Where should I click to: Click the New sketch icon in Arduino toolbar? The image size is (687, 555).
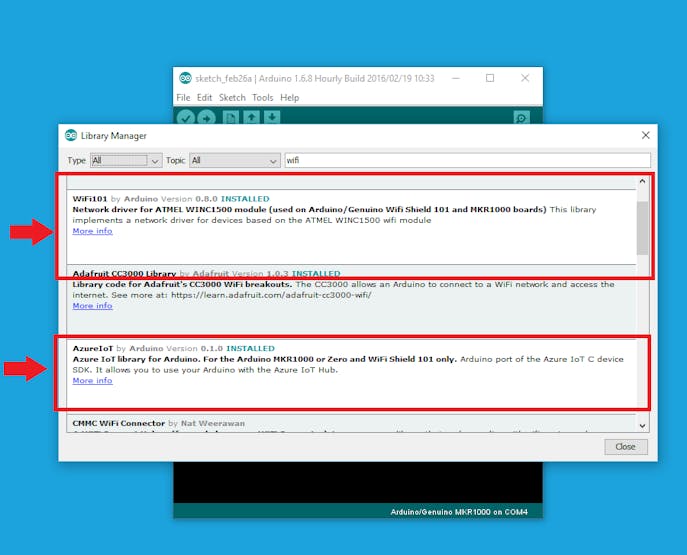[x=230, y=117]
